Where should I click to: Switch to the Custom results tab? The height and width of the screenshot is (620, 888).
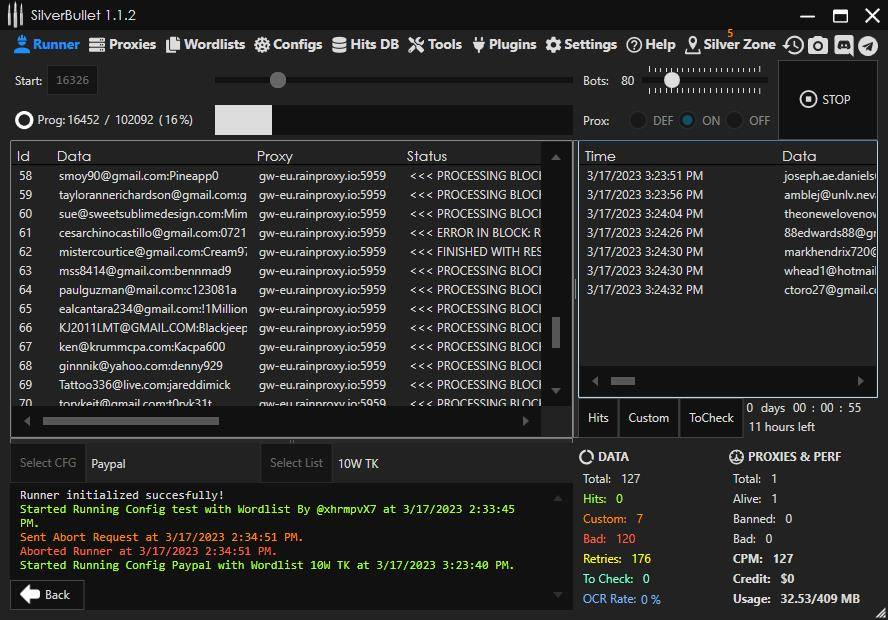648,418
